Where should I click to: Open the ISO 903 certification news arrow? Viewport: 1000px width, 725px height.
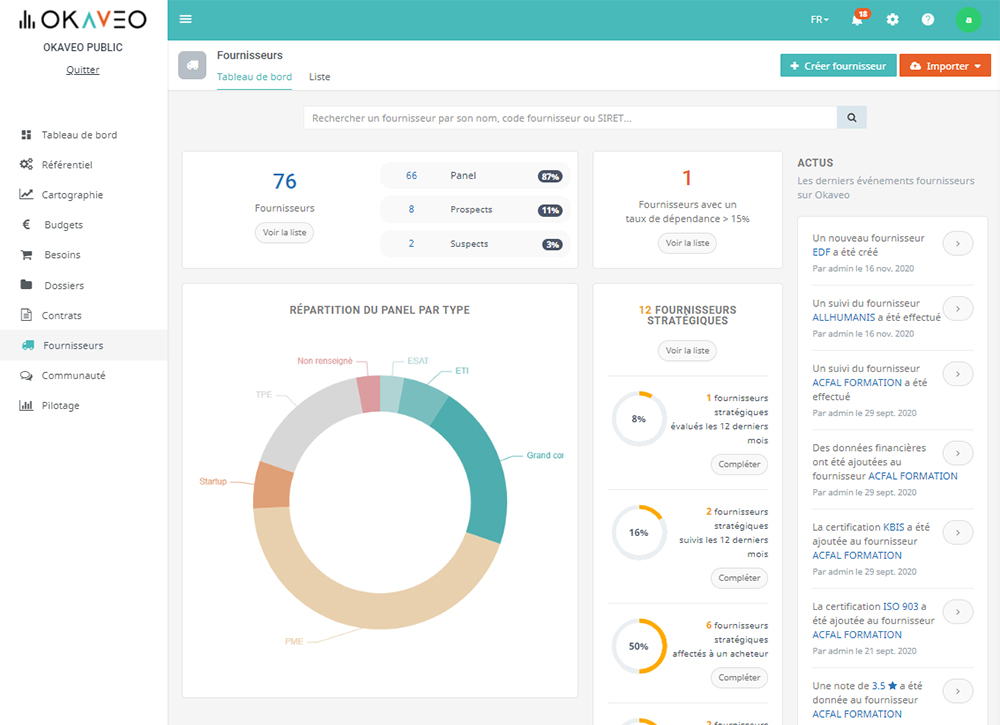pos(957,612)
